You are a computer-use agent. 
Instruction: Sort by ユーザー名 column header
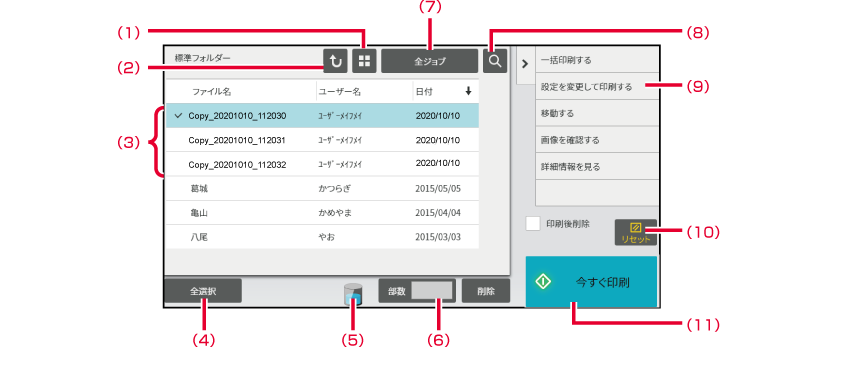339,92
